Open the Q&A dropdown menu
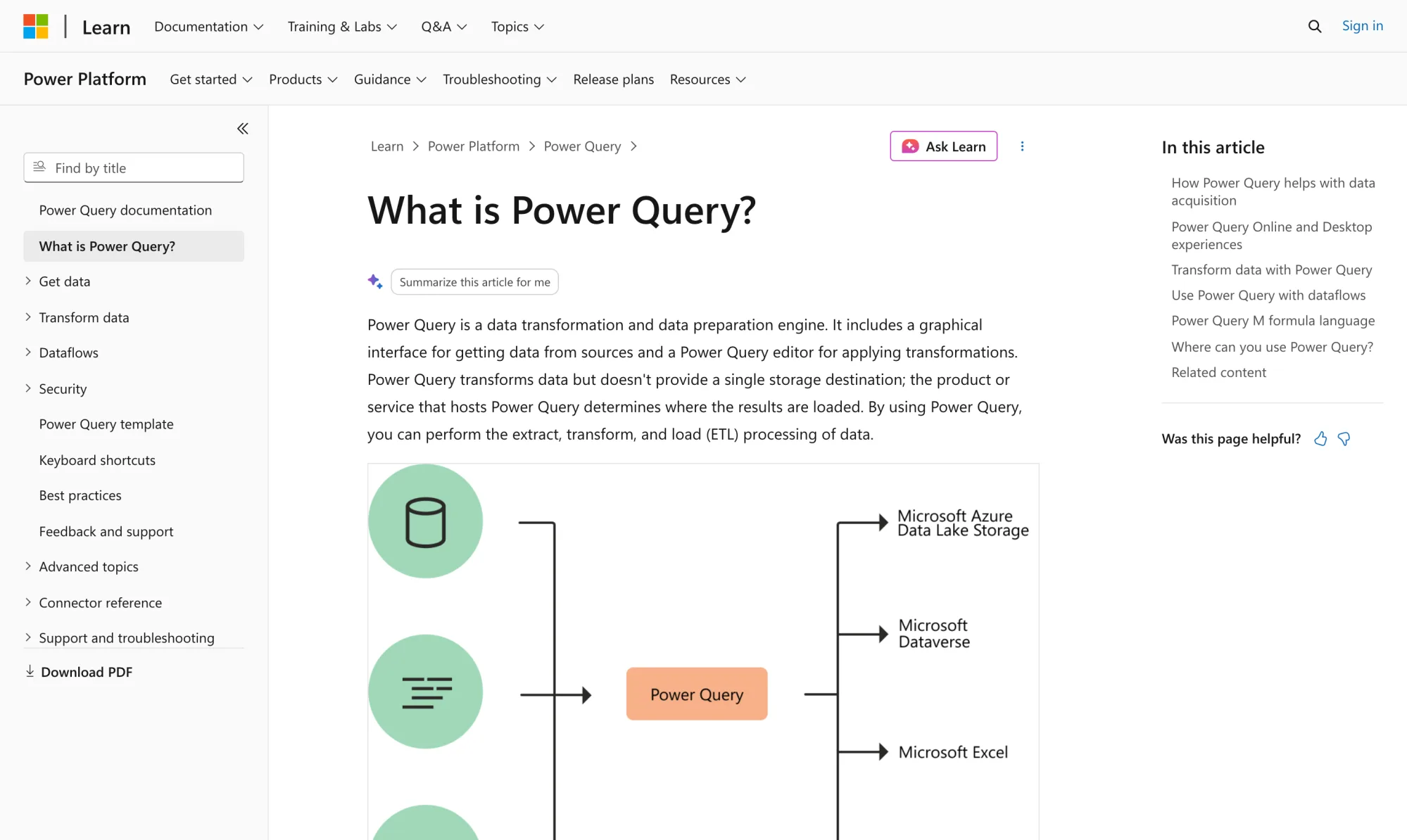1407x840 pixels. [443, 27]
